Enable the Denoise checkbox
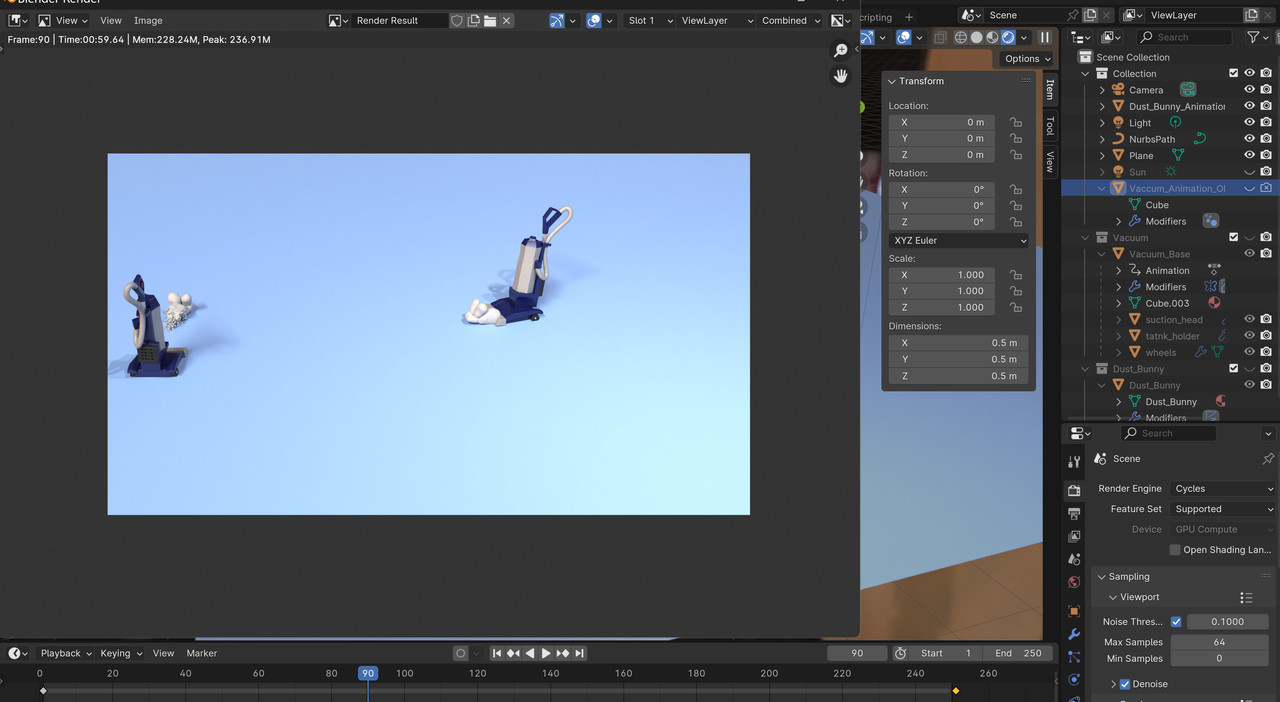Screen dimensions: 1280x702 coord(1123,683)
